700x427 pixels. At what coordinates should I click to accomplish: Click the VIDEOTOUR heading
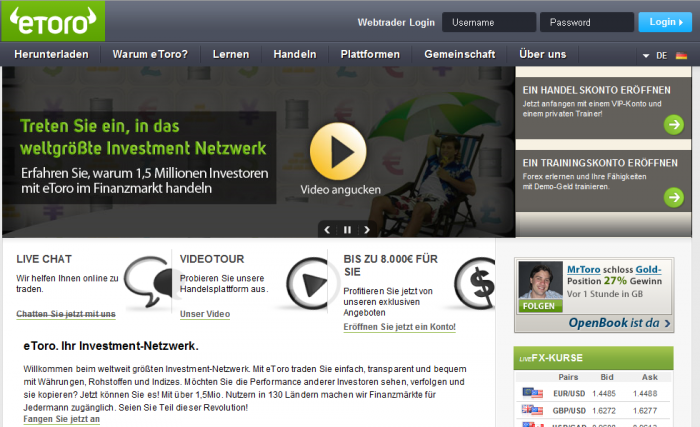[x=212, y=259]
